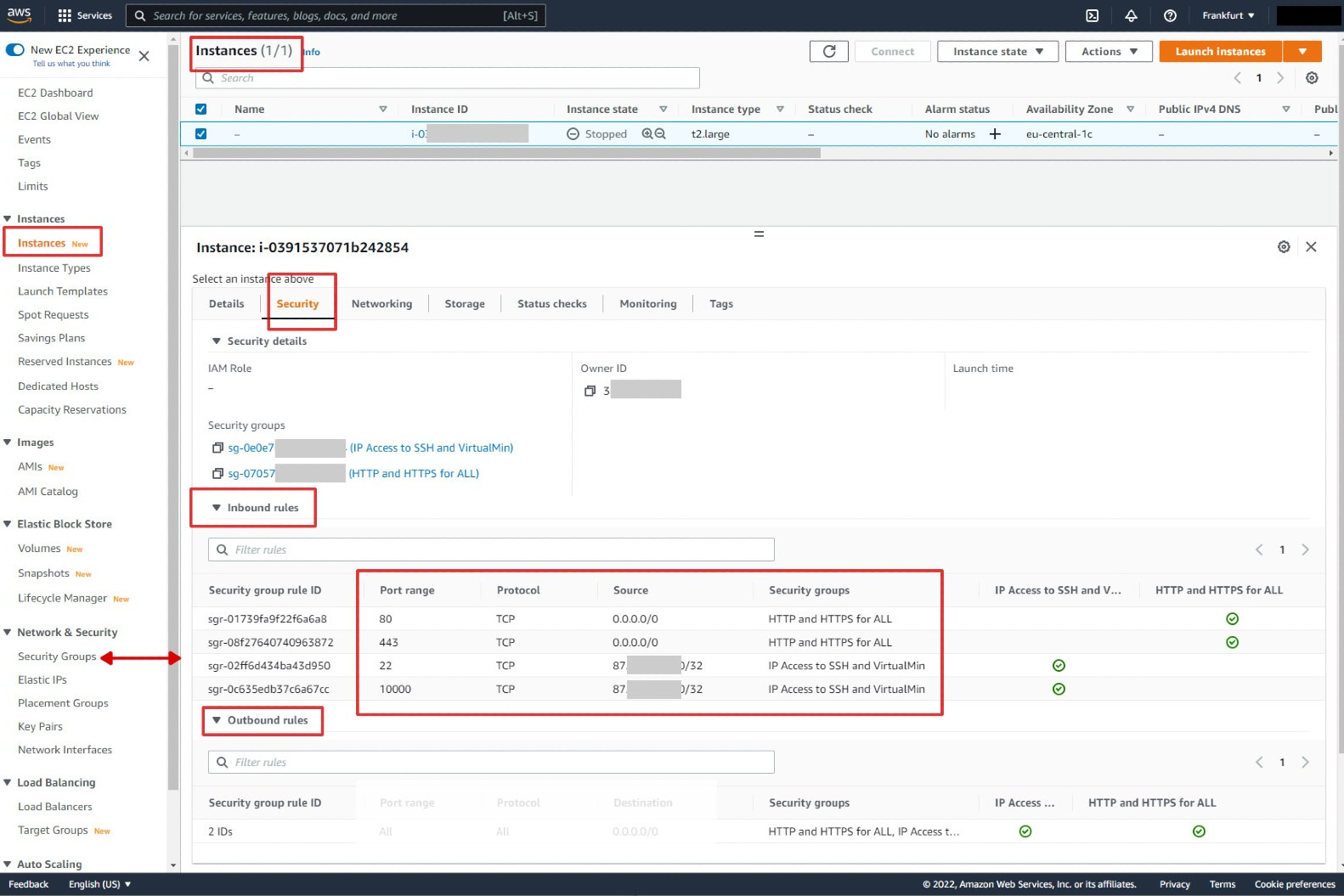Switch to the Details tab

pos(226,303)
